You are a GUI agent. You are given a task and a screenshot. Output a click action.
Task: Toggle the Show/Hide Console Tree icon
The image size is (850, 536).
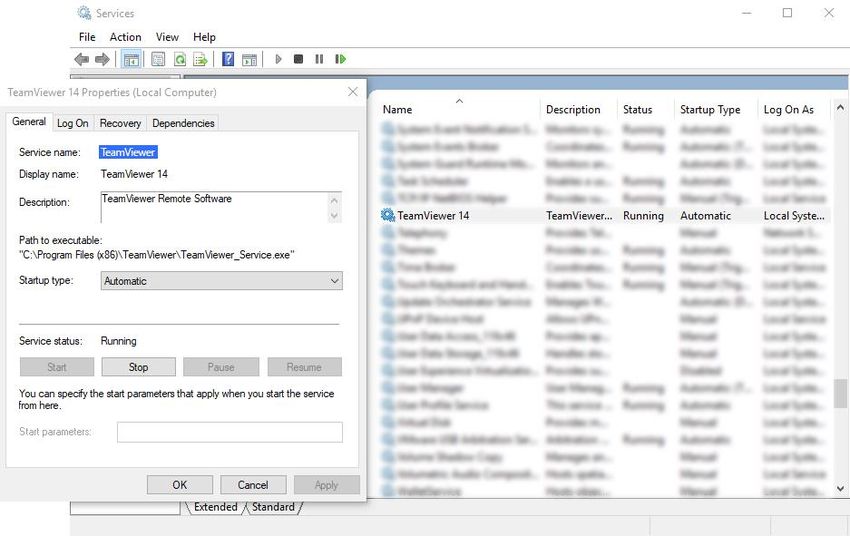(x=131, y=59)
